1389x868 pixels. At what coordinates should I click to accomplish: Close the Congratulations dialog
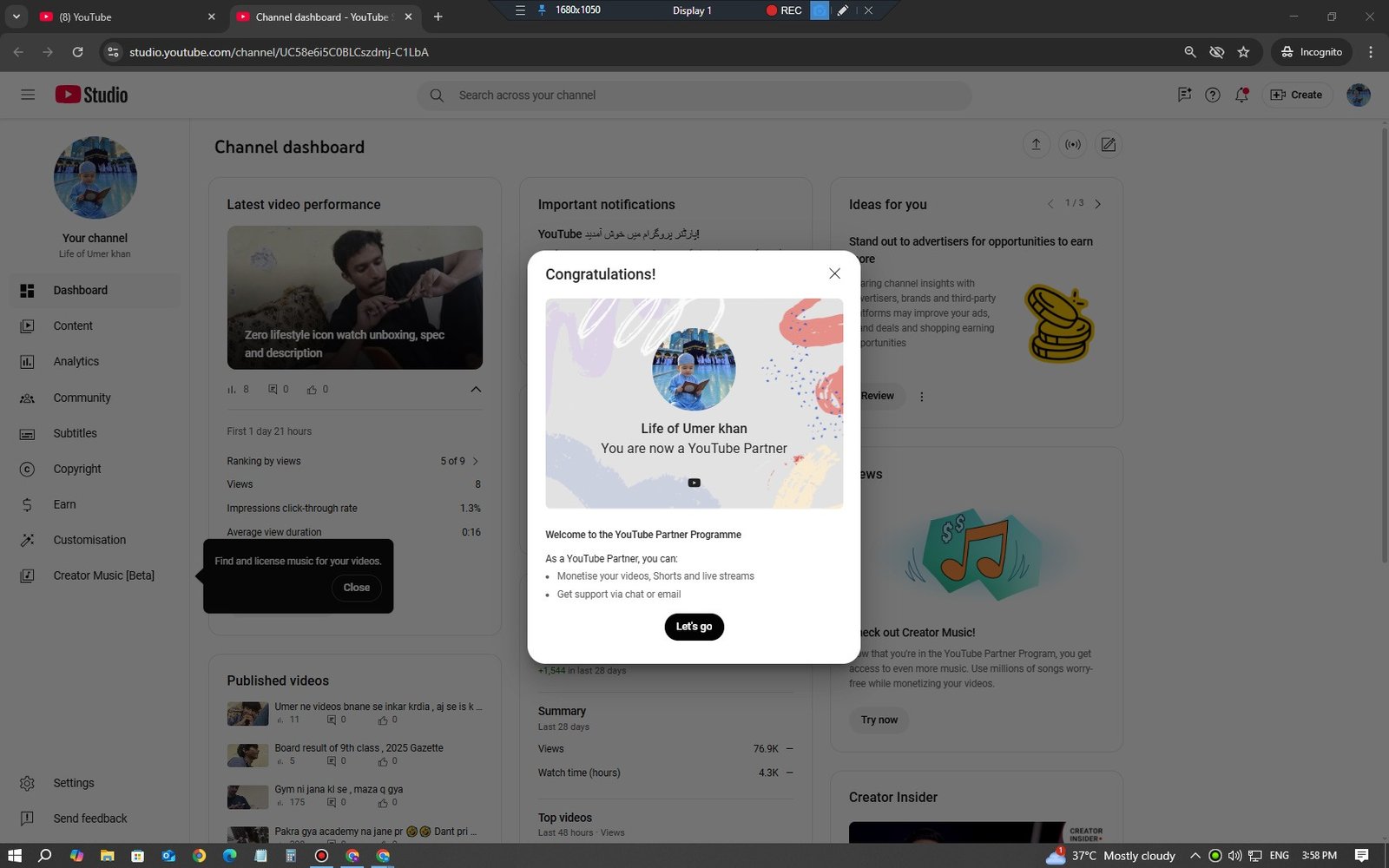click(x=834, y=273)
